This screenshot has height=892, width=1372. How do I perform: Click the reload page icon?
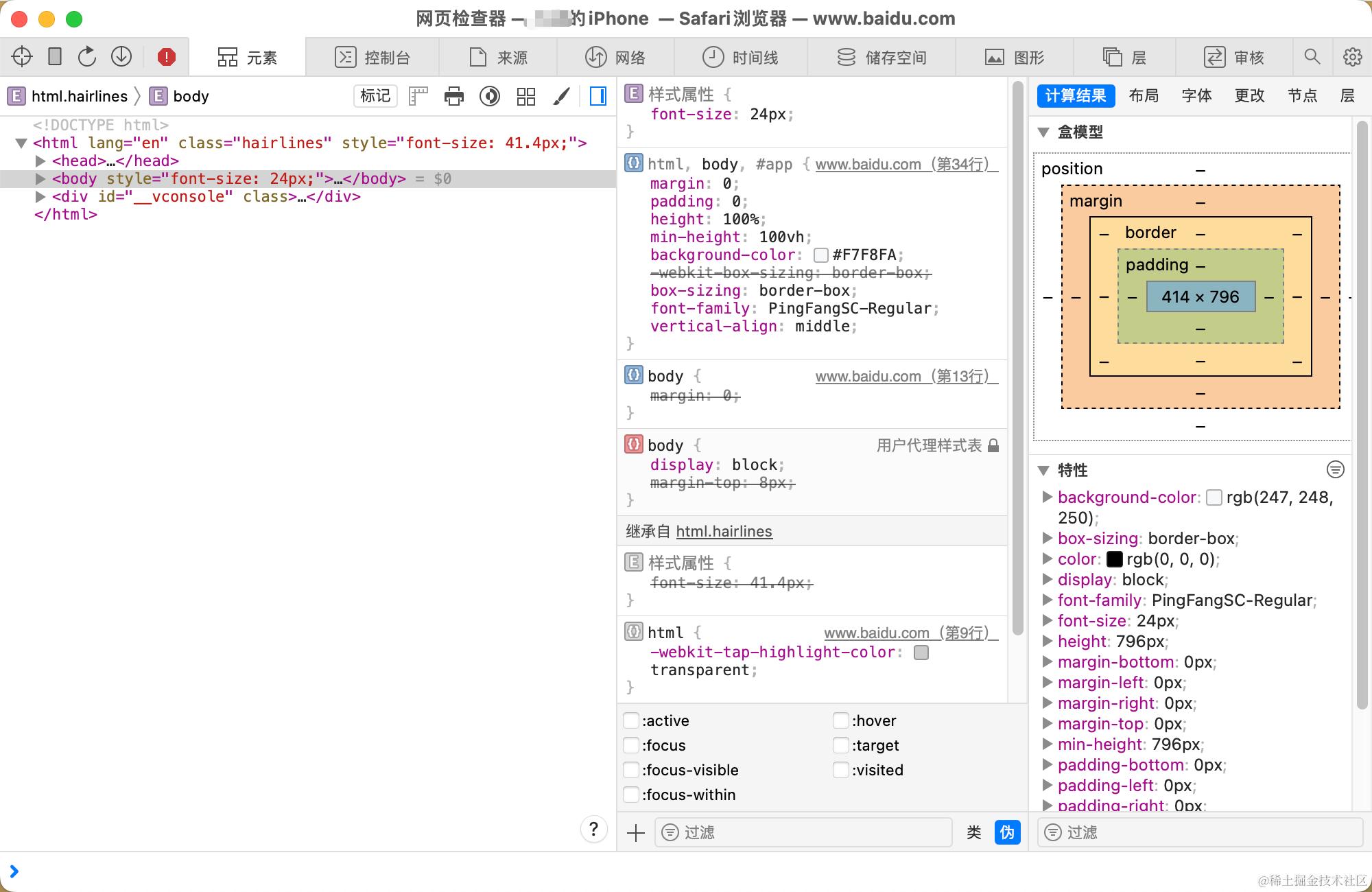[x=87, y=57]
